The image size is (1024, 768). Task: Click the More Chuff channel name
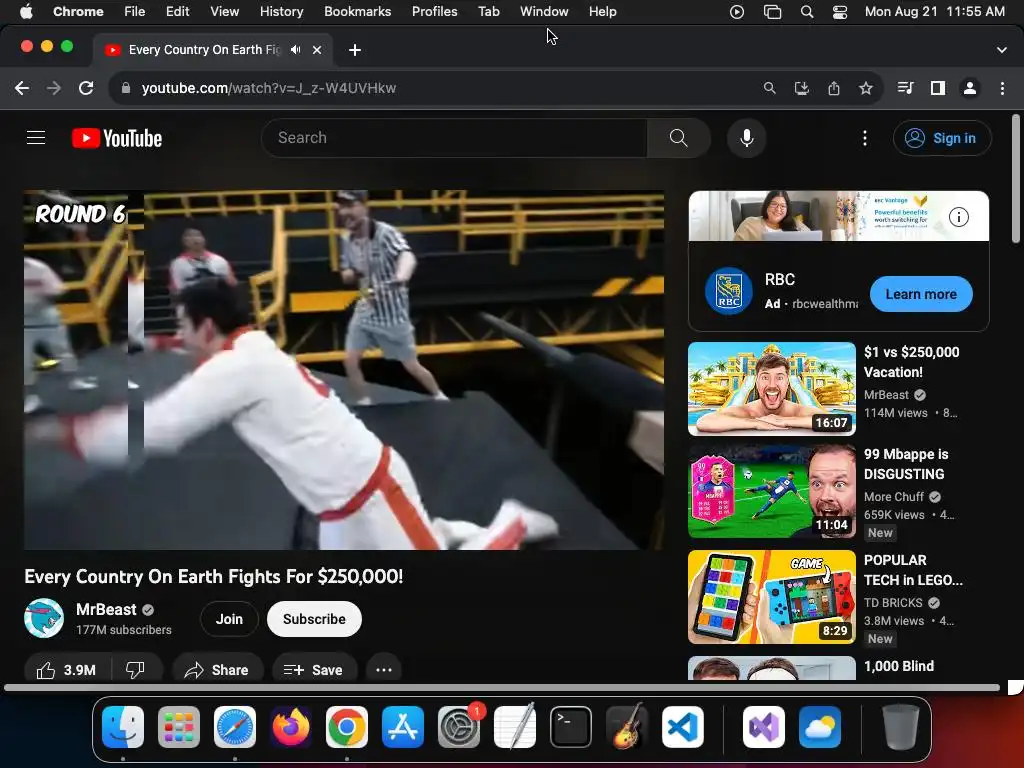click(x=893, y=497)
